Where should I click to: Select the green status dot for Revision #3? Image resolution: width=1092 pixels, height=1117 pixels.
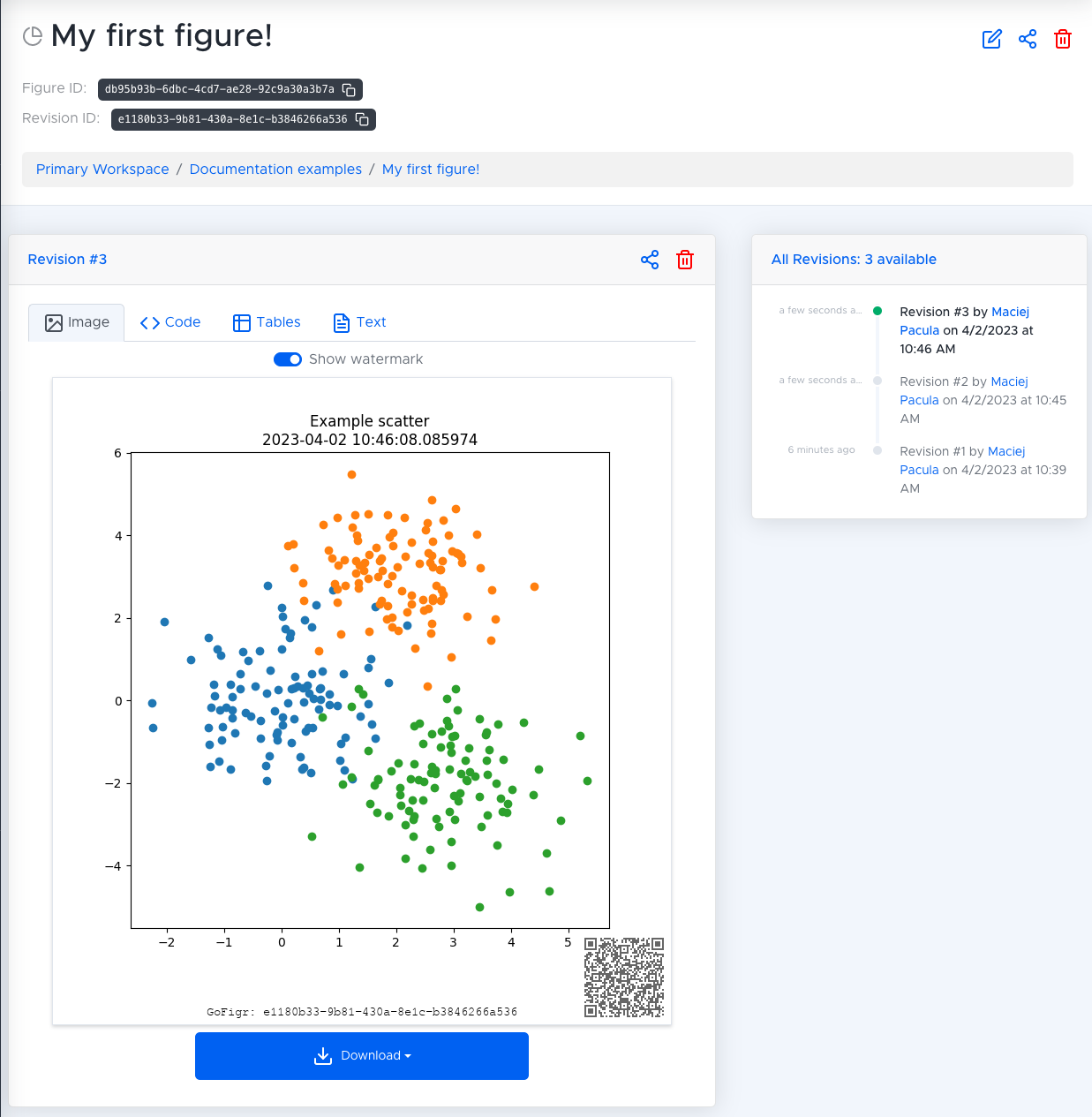877,311
